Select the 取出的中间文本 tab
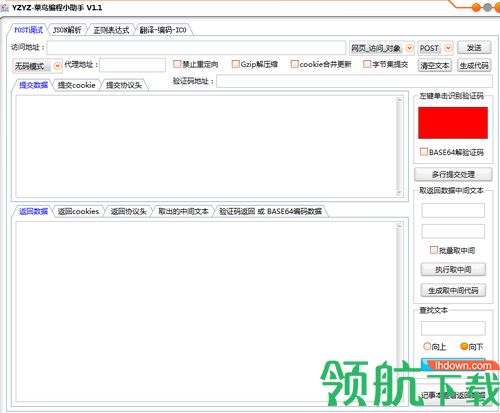The height and width of the screenshot is (413, 500). [183, 211]
